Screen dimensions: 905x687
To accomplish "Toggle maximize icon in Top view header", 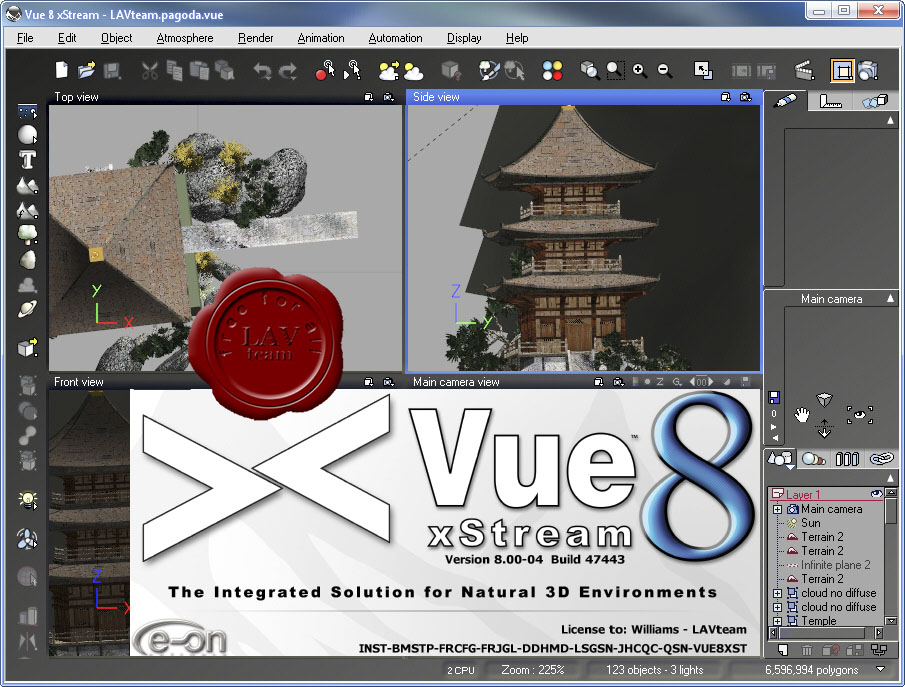I will [369, 97].
